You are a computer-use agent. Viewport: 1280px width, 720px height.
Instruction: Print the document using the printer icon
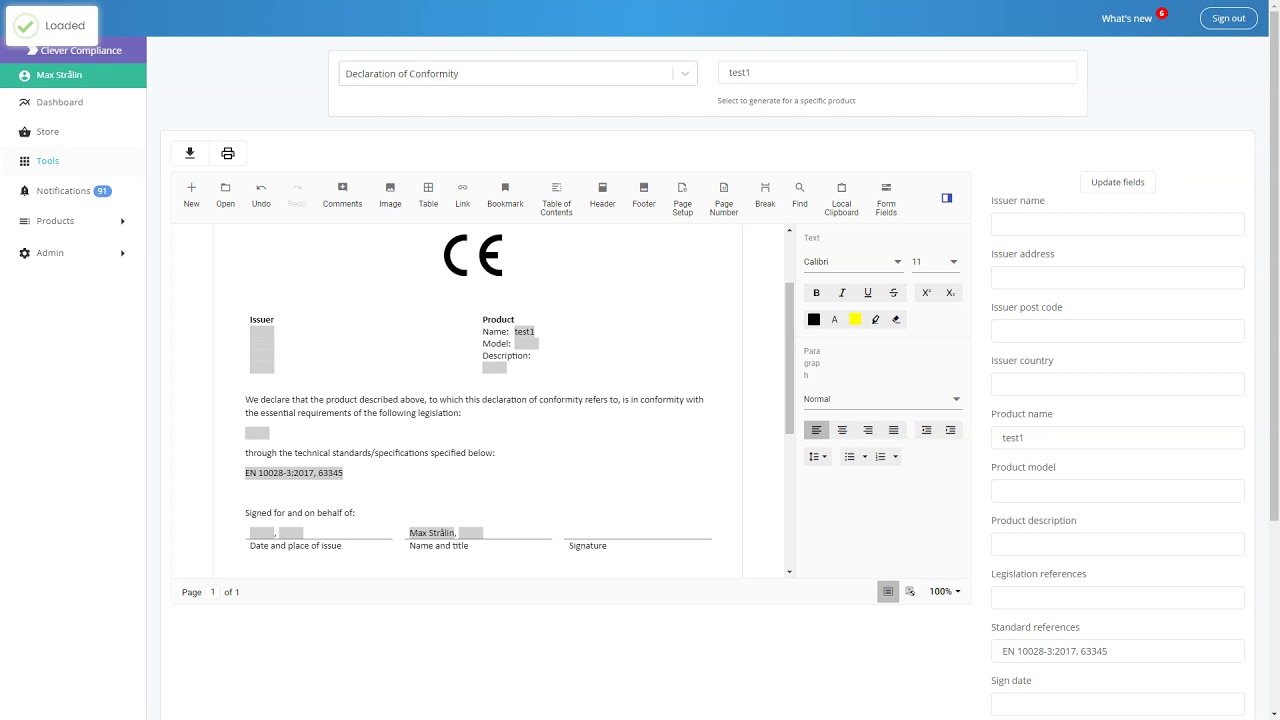[x=228, y=153]
